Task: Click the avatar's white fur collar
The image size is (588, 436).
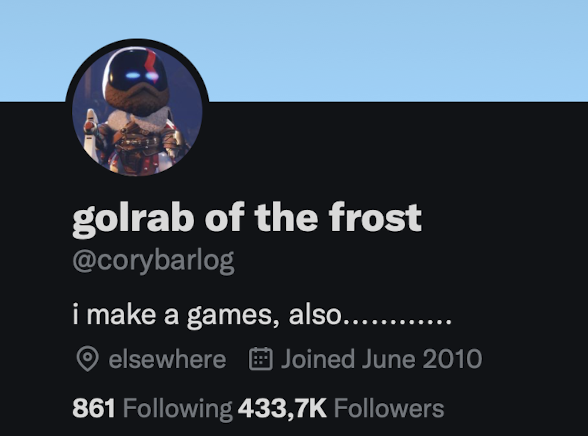Action: click(137, 120)
